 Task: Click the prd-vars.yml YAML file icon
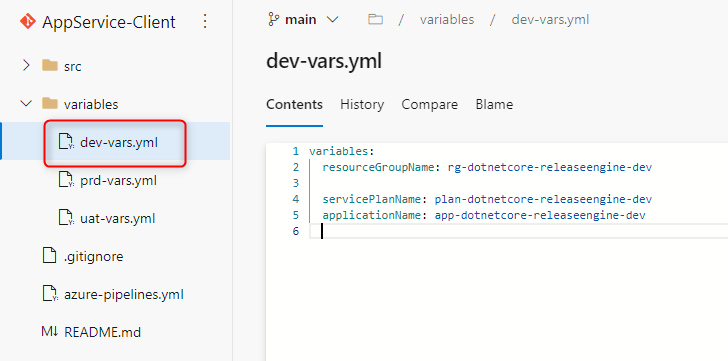coord(66,180)
